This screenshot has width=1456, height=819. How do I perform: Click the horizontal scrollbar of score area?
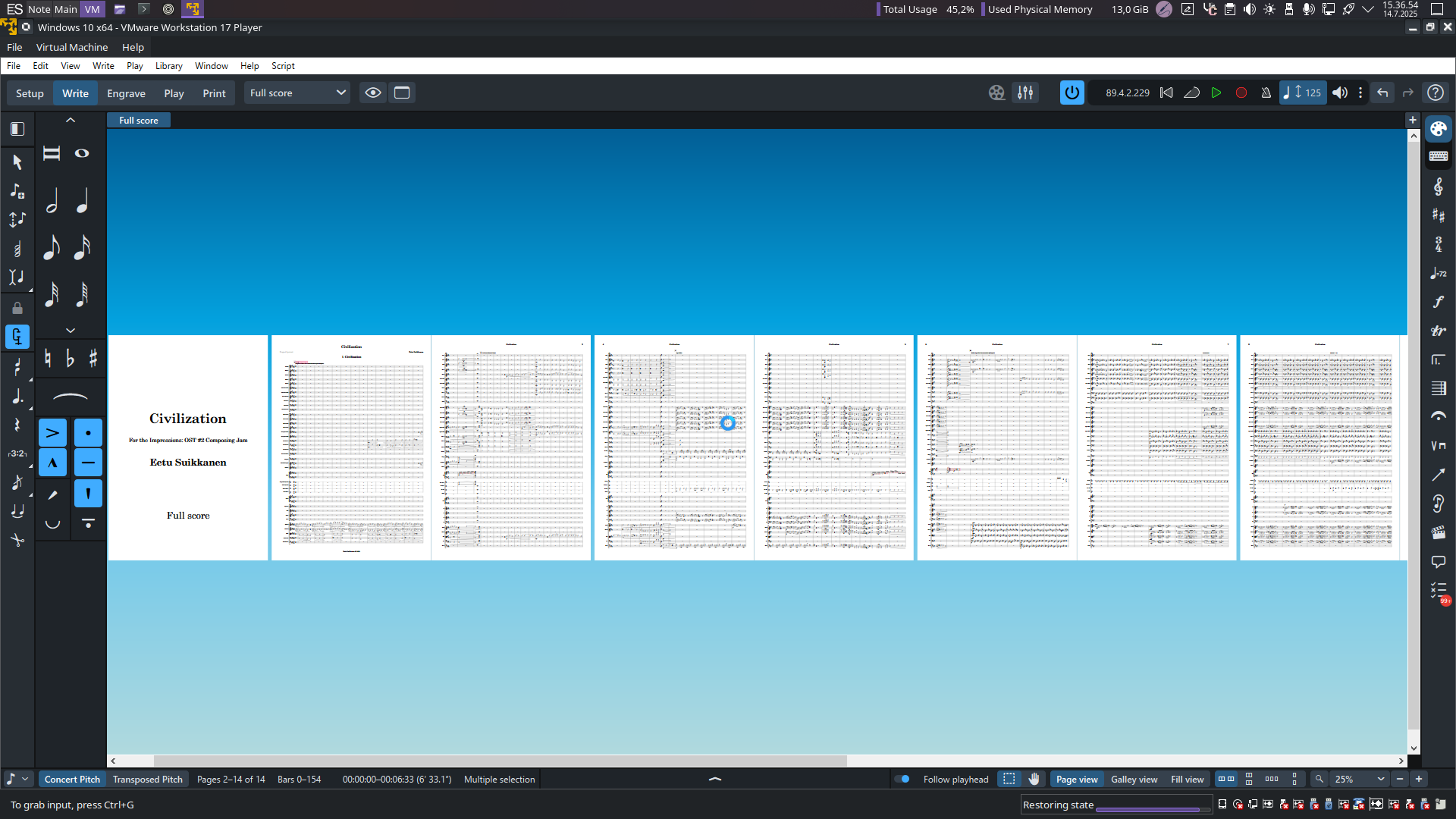500,761
